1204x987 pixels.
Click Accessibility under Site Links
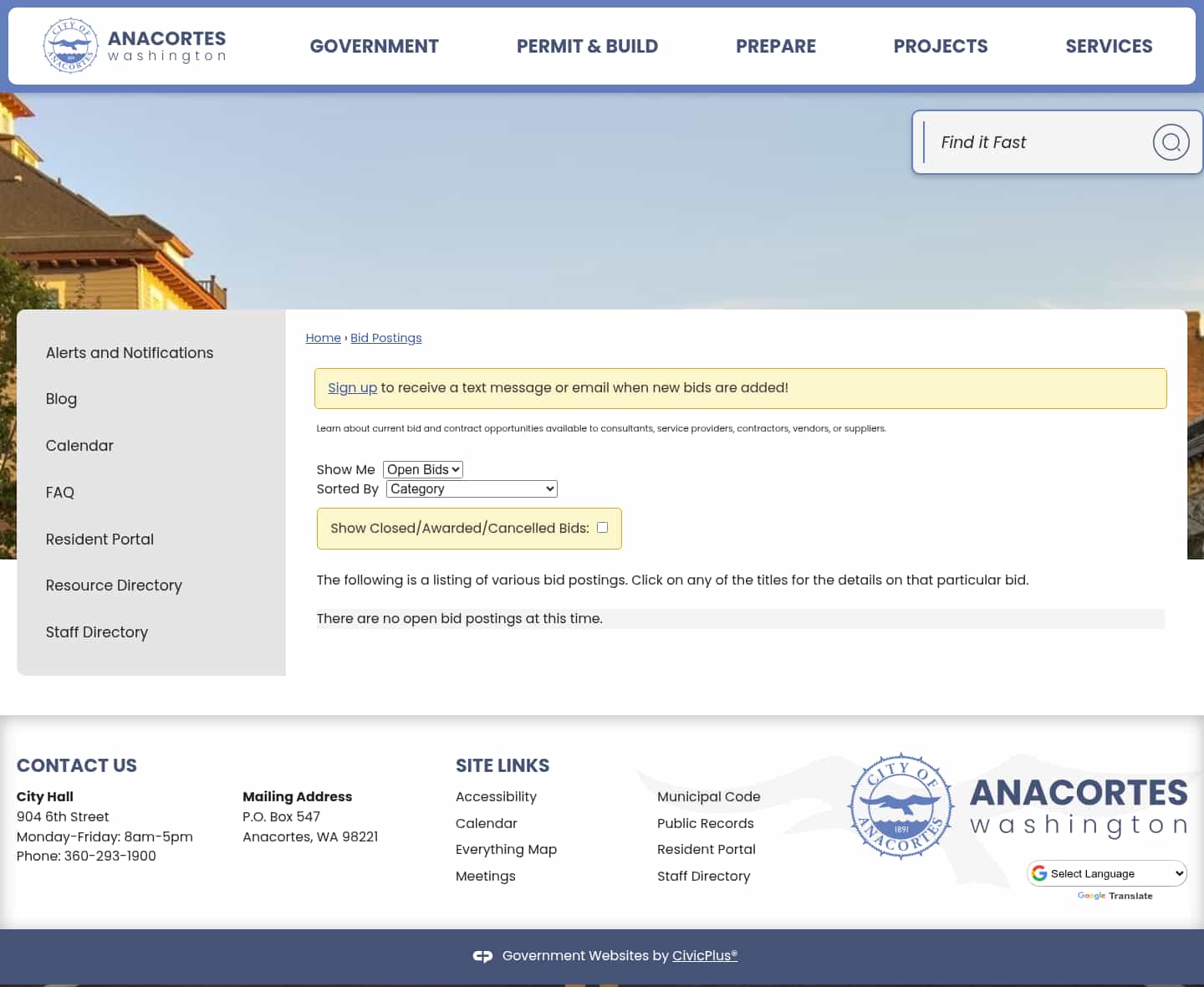tap(496, 797)
